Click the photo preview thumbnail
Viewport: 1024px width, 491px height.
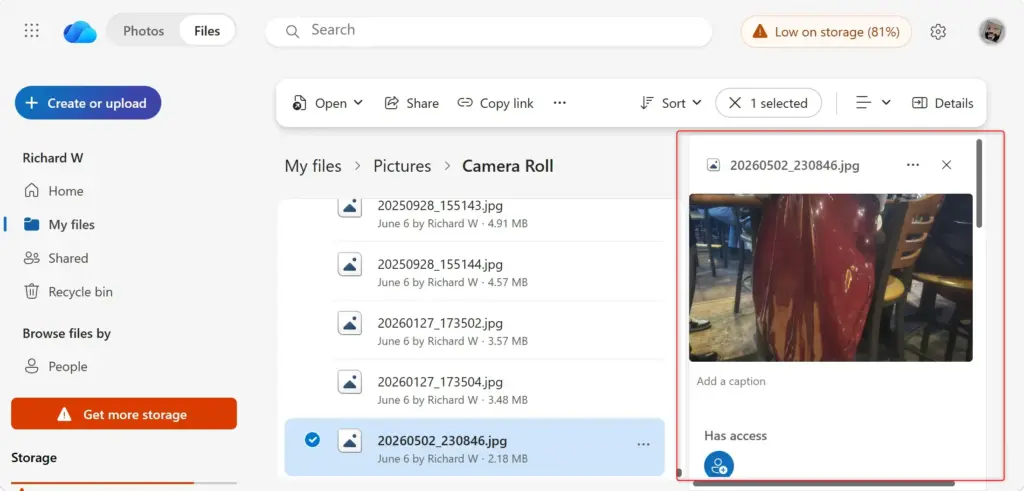[x=831, y=277]
